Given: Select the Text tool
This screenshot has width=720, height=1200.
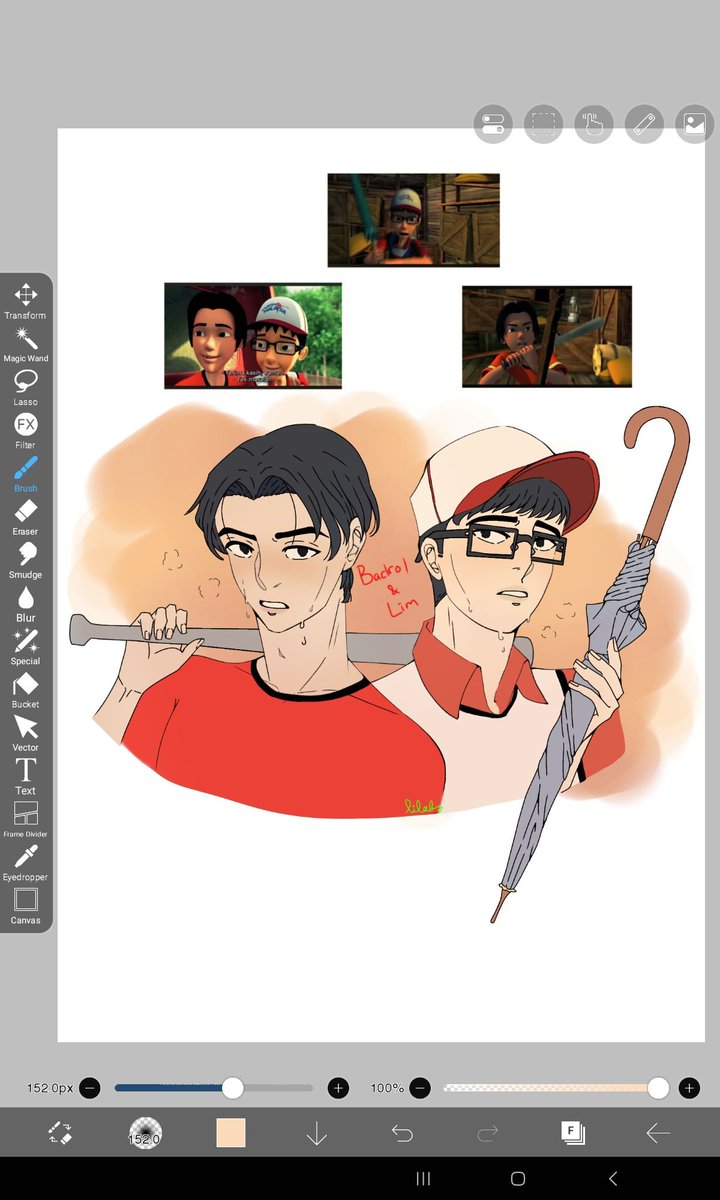Looking at the screenshot, I should (25, 776).
